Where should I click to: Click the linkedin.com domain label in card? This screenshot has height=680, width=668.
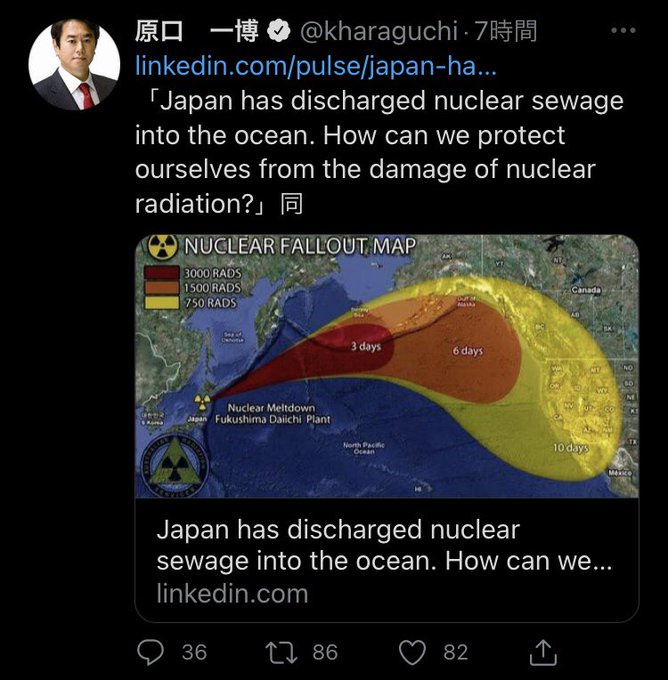[232, 593]
